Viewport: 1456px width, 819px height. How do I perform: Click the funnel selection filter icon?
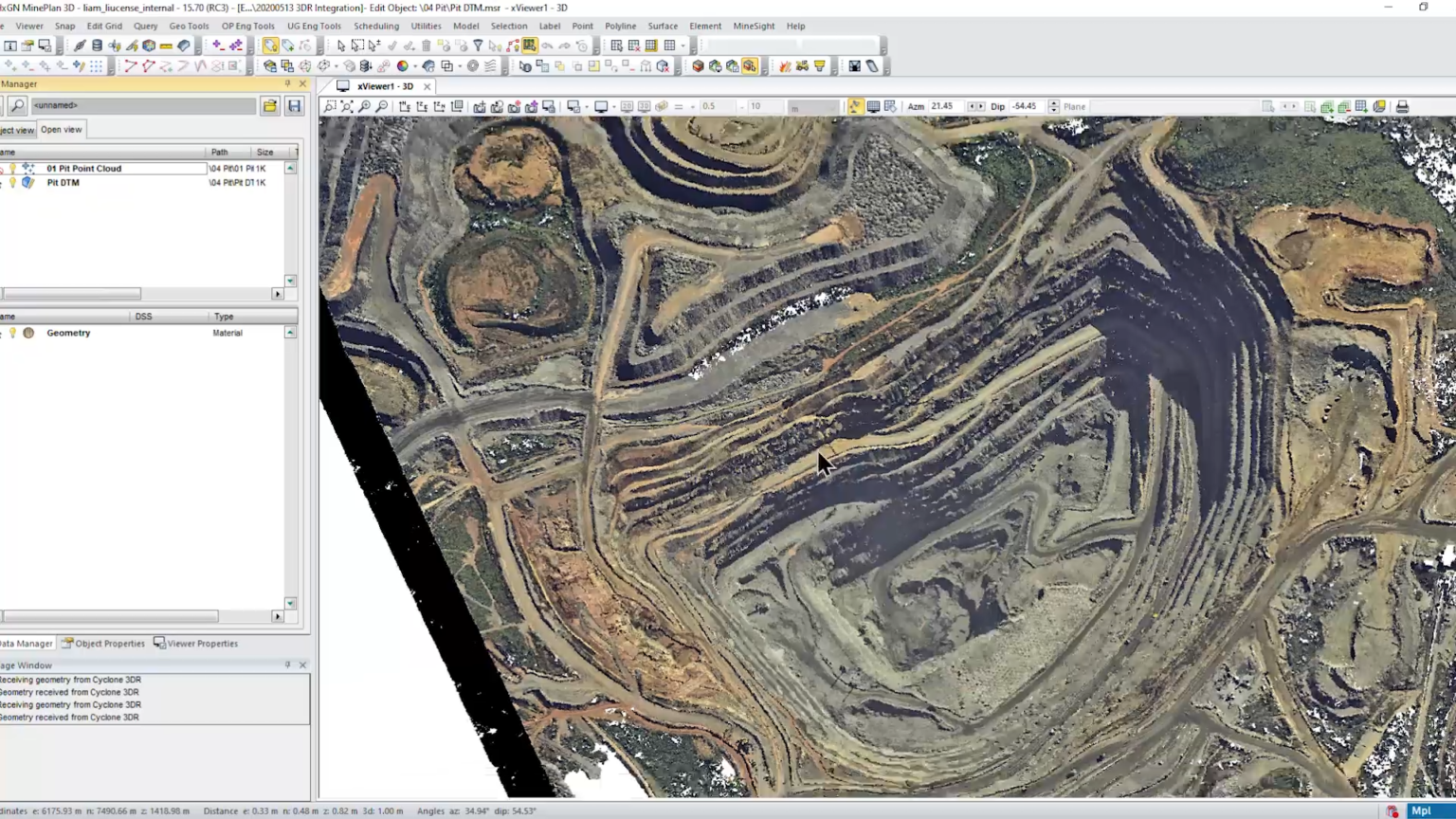(x=478, y=45)
